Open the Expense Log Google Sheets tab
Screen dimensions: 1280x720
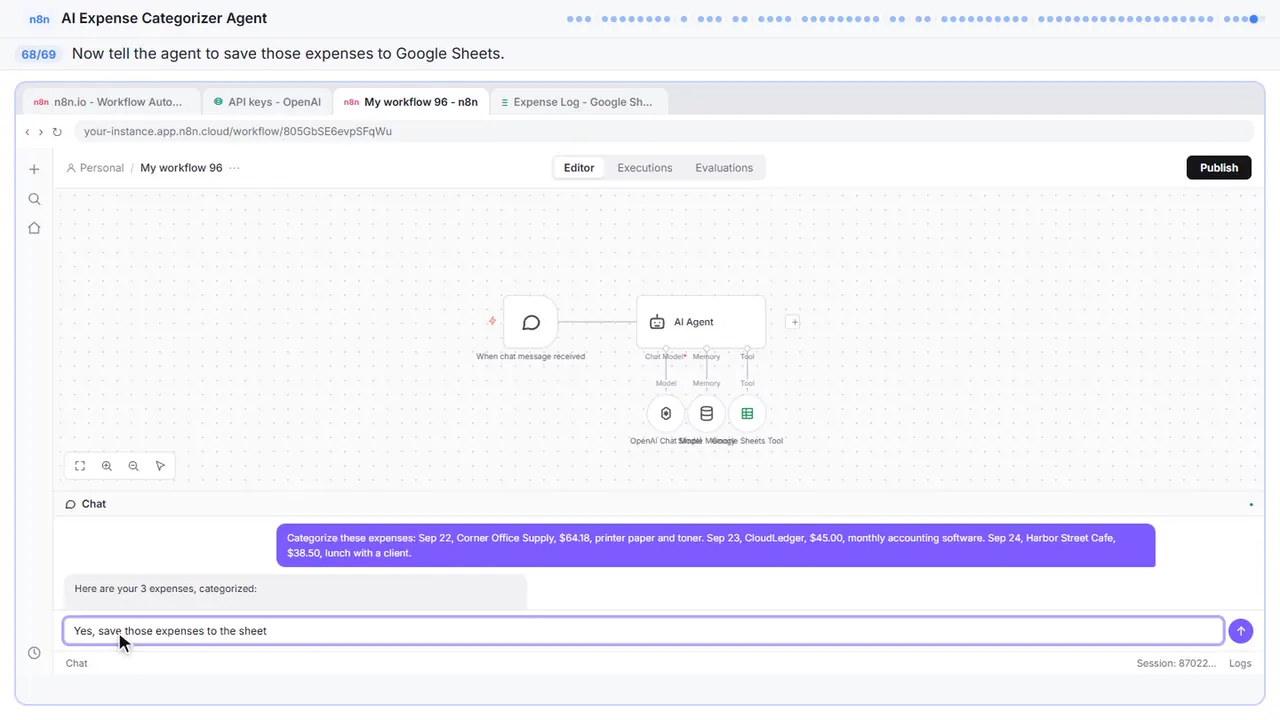coord(577,102)
